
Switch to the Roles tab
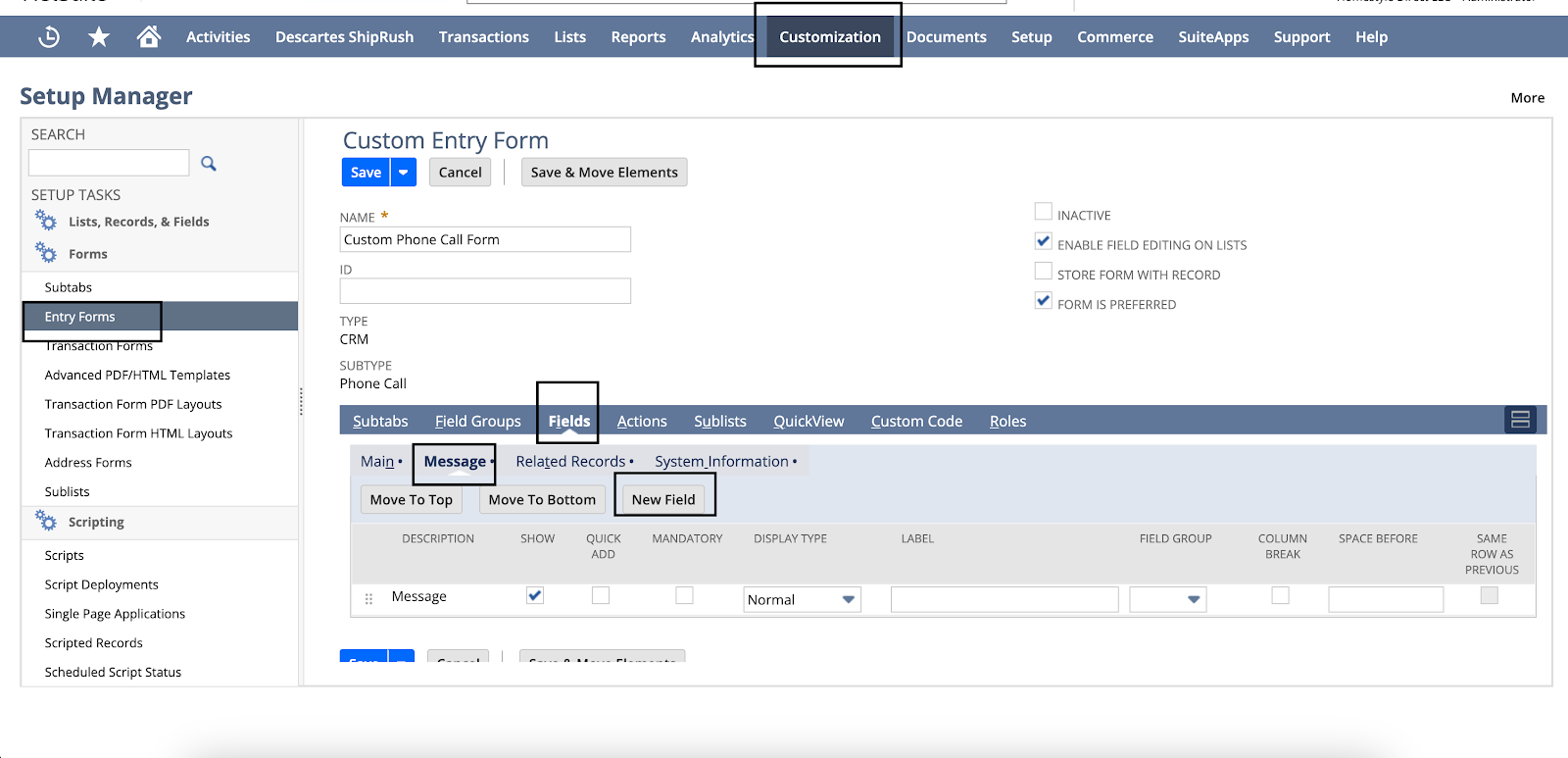click(1007, 421)
